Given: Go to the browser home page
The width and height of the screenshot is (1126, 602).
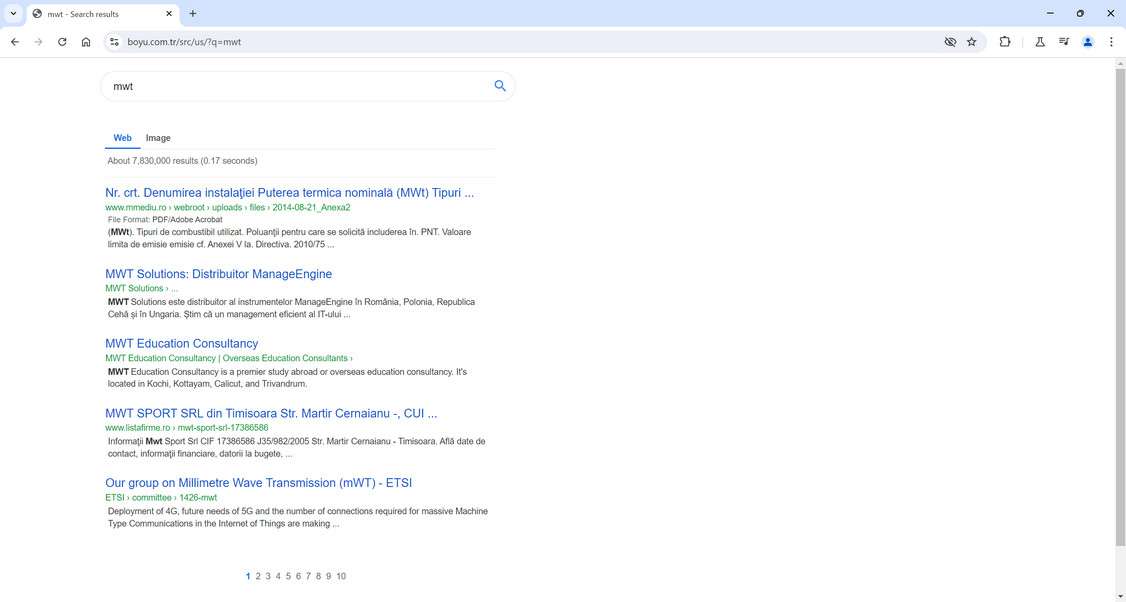Looking at the screenshot, I should tap(87, 42).
